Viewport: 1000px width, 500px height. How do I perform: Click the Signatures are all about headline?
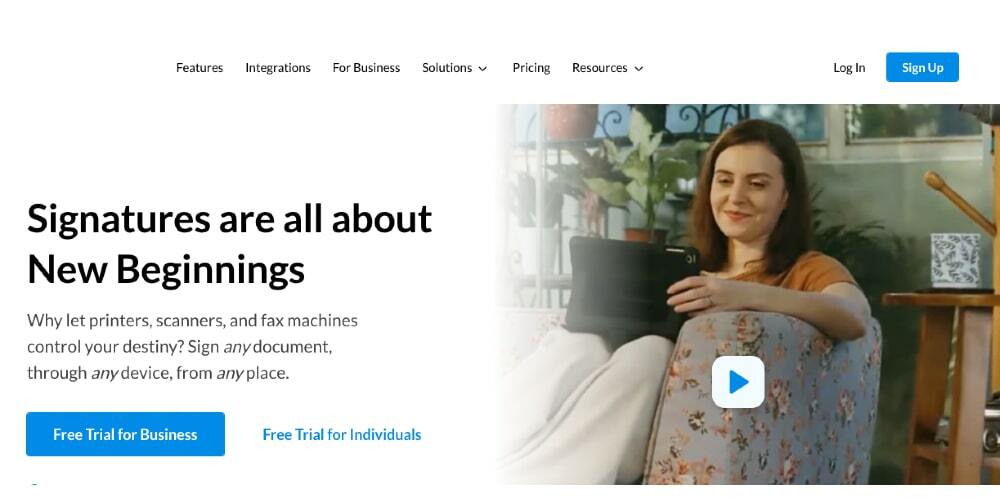[x=230, y=218]
